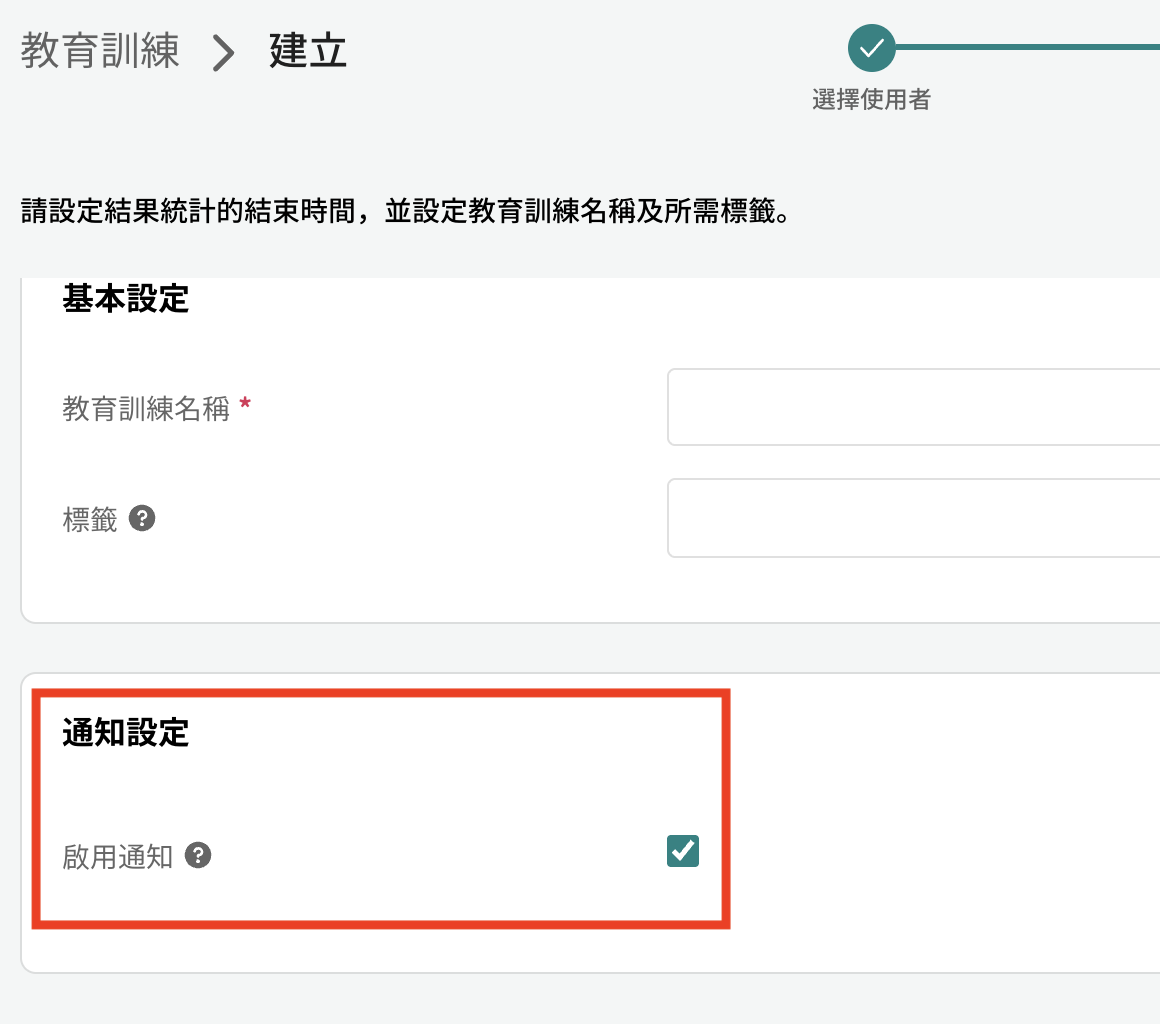Click the 標籤 field label
Viewport: 1160px width, 1024px height.
click(90, 519)
